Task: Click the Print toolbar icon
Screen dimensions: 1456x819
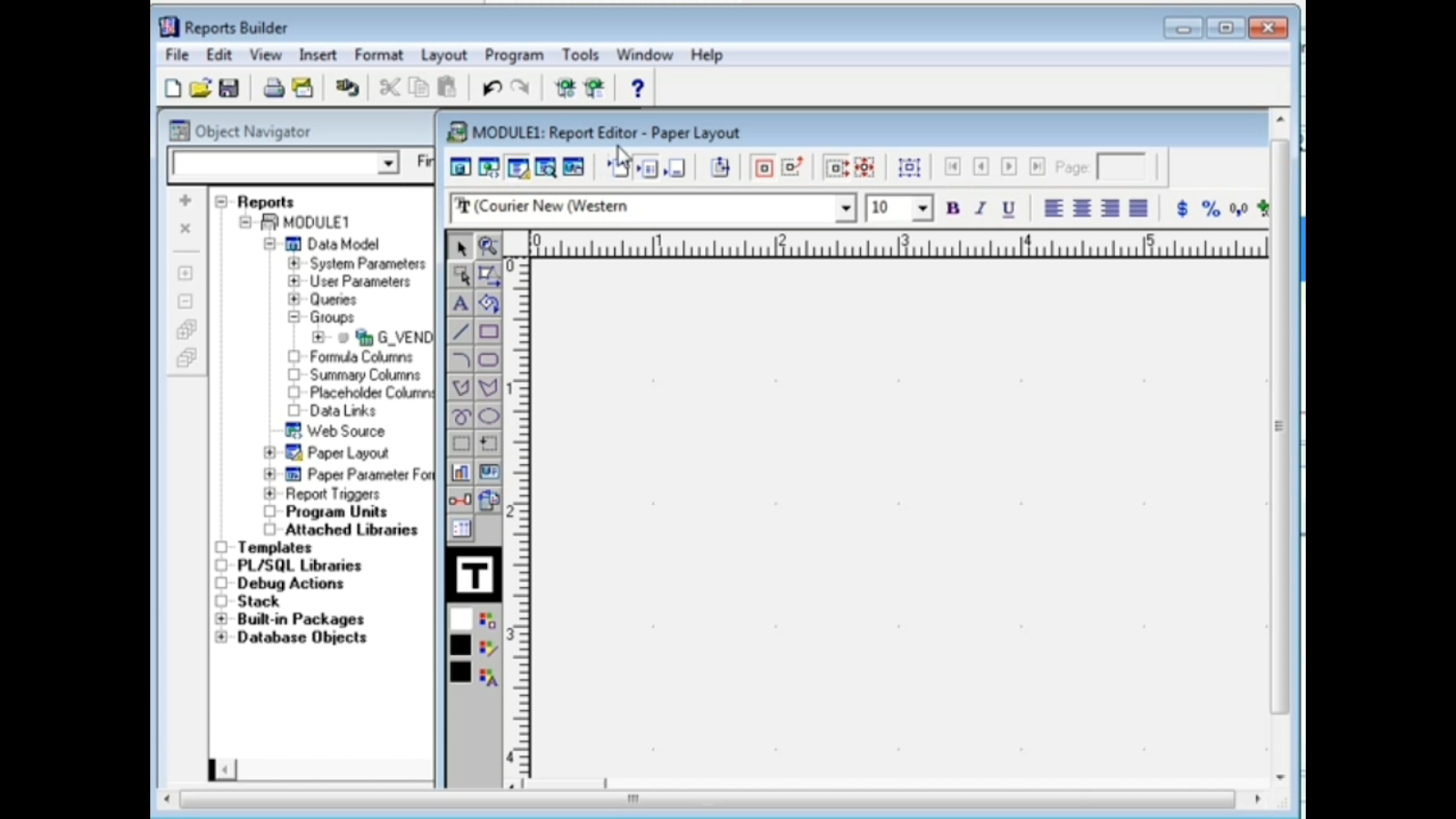Action: pyautogui.click(x=273, y=86)
